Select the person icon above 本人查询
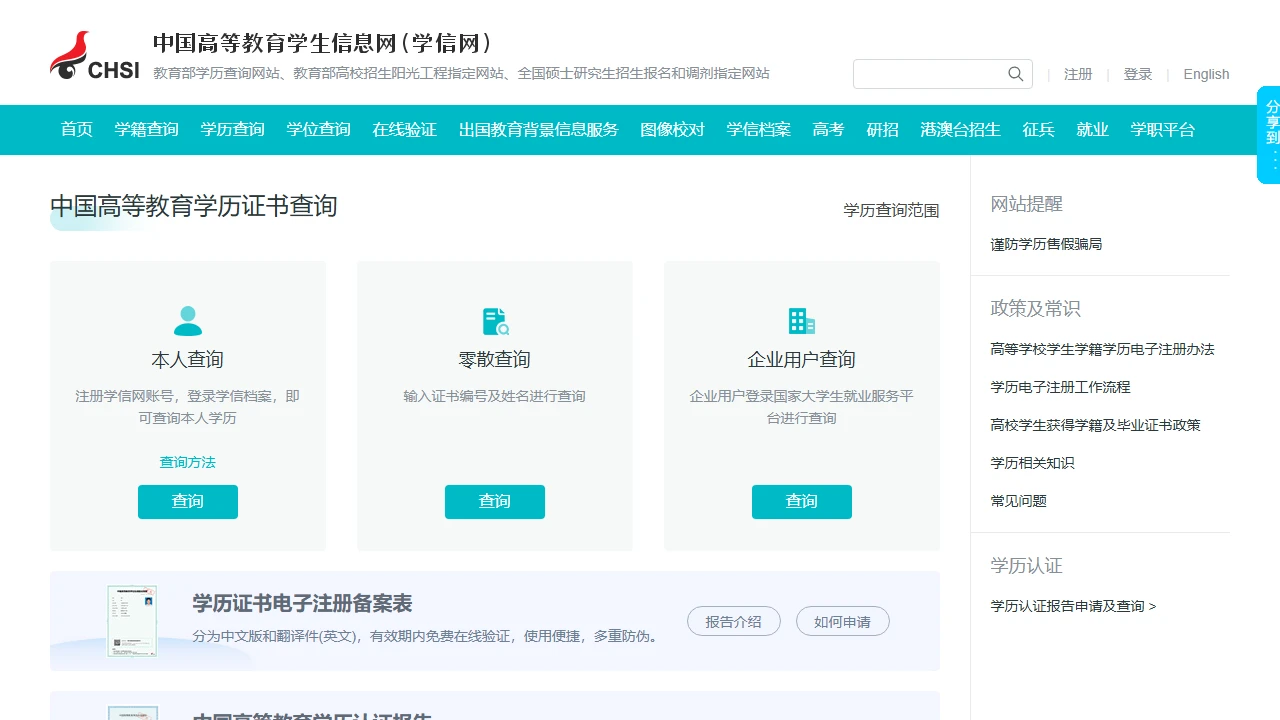The height and width of the screenshot is (720, 1280). [x=187, y=320]
